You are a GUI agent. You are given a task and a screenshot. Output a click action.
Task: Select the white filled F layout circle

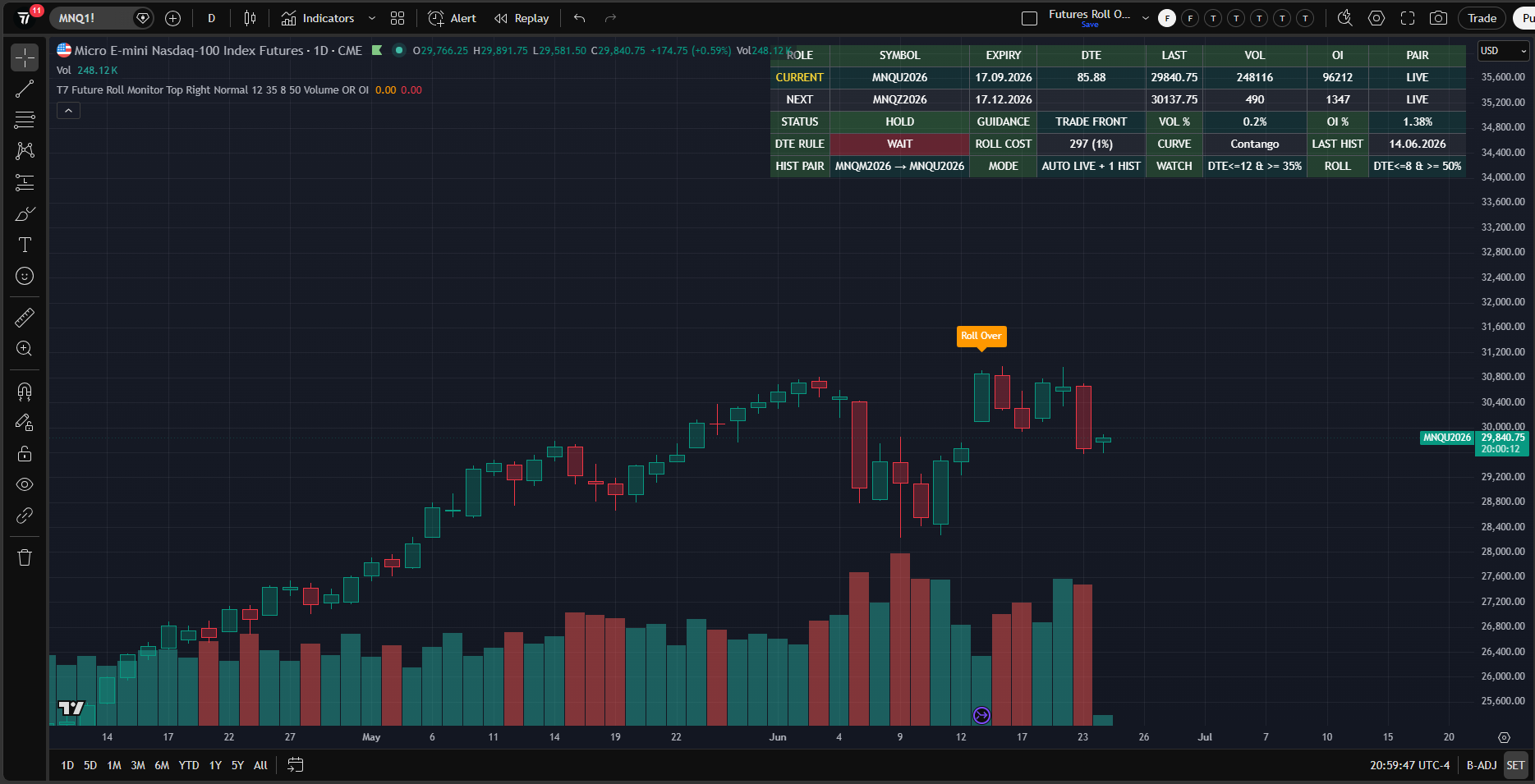(x=1167, y=18)
